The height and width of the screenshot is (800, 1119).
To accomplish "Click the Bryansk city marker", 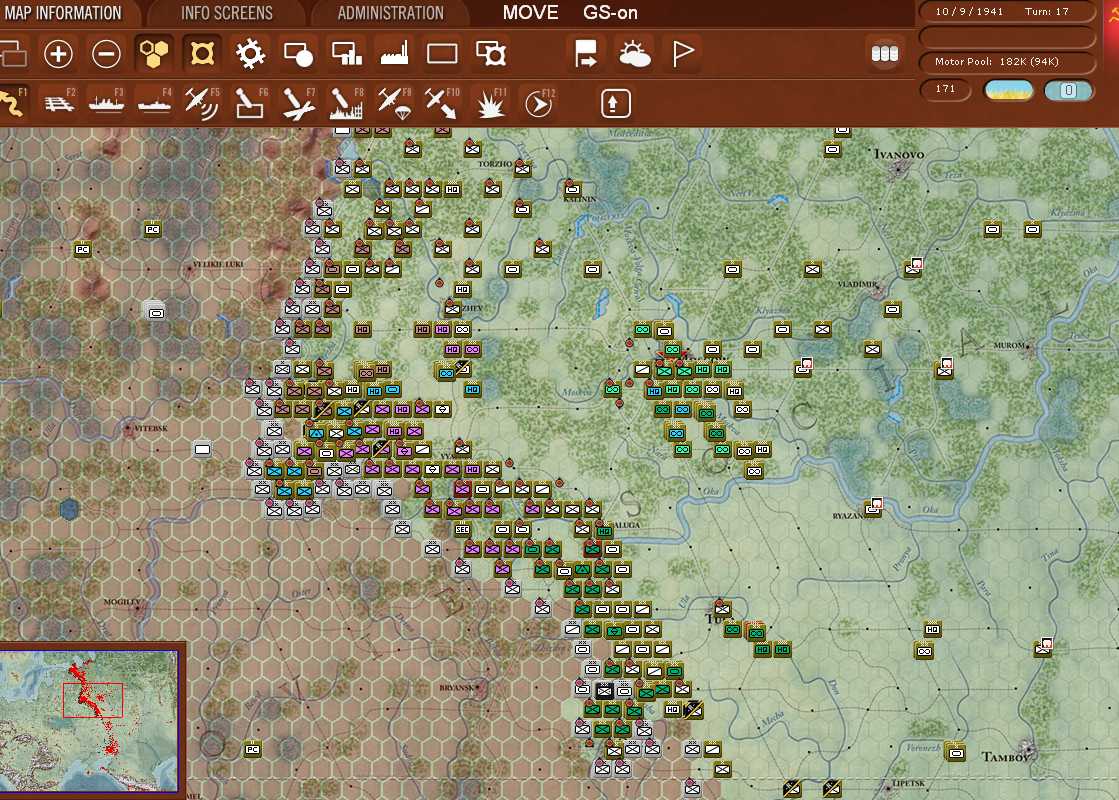I will point(480,687).
